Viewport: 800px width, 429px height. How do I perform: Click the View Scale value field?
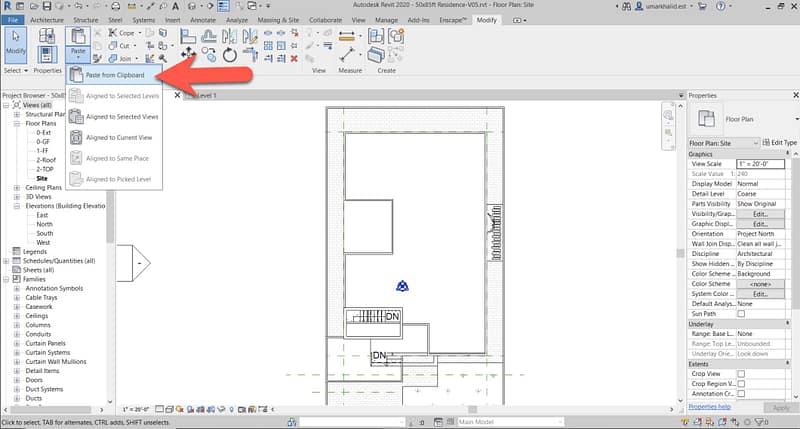point(765,163)
